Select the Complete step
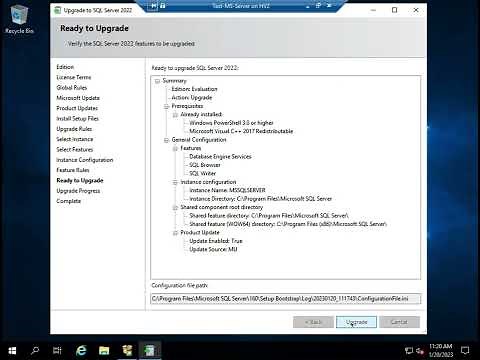The height and width of the screenshot is (360, 480). [x=69, y=201]
